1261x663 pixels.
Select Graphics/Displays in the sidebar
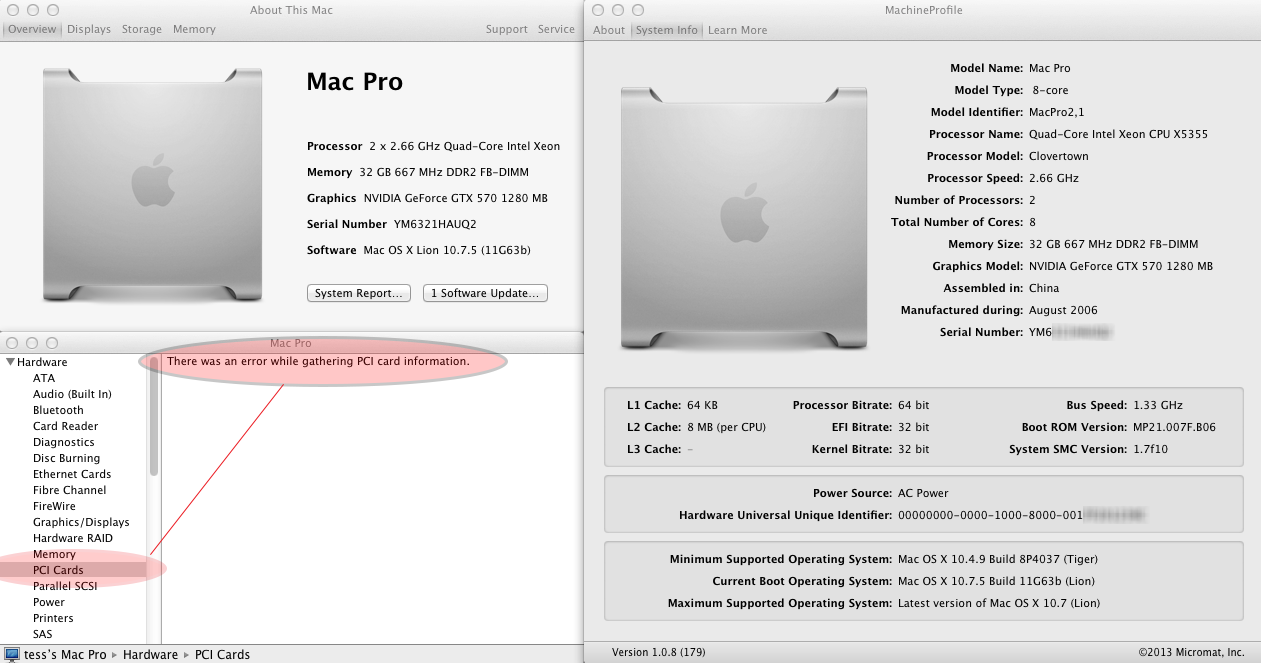pyautogui.click(x=81, y=522)
